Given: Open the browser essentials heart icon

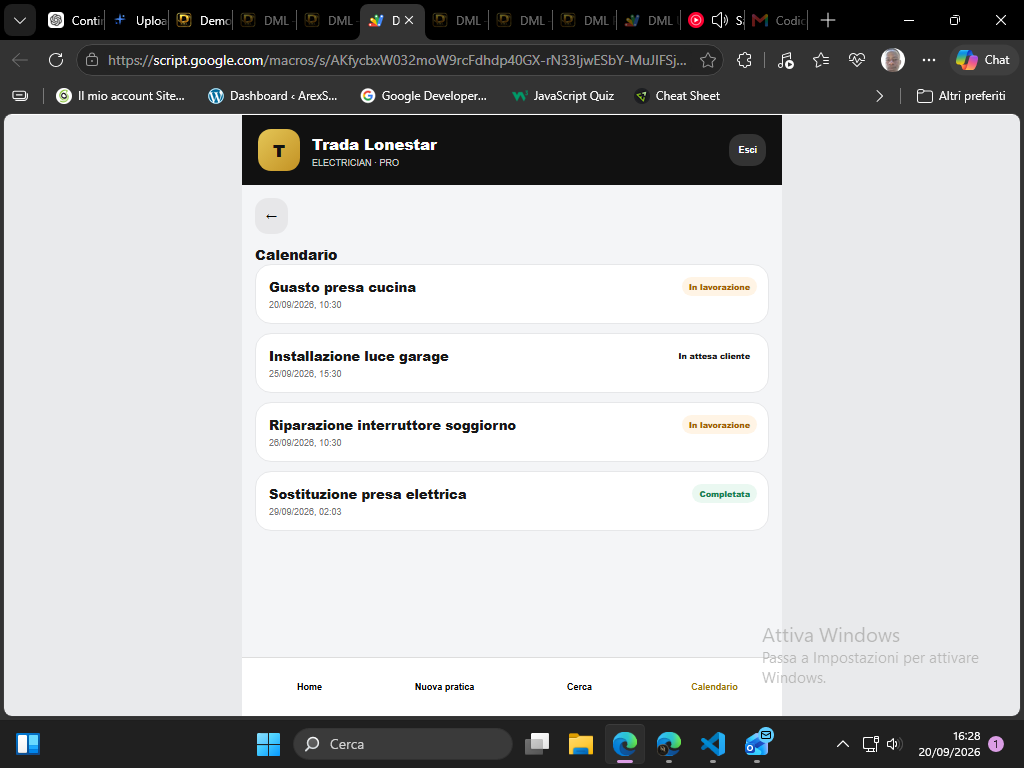Looking at the screenshot, I should pos(857,60).
